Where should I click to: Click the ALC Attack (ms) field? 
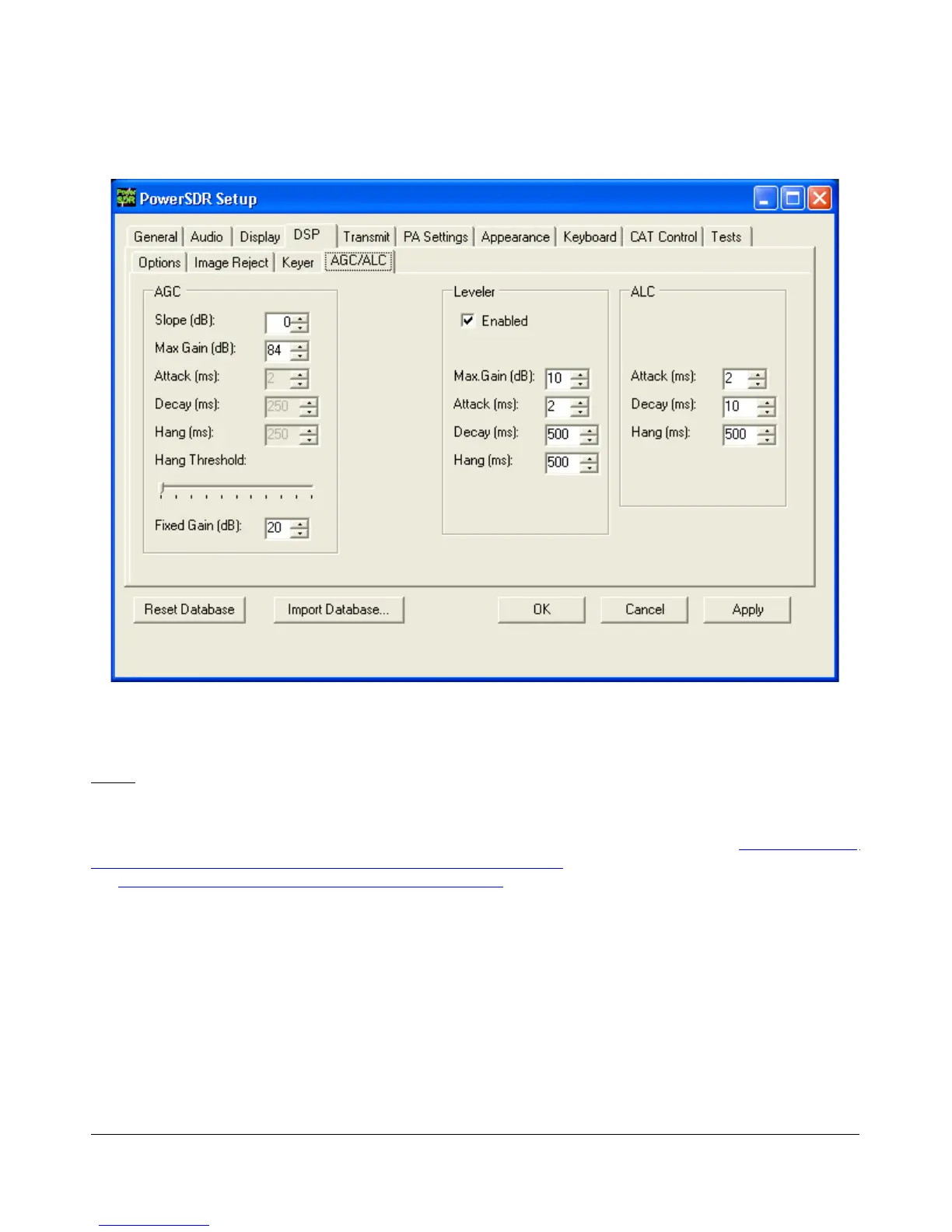(x=736, y=378)
